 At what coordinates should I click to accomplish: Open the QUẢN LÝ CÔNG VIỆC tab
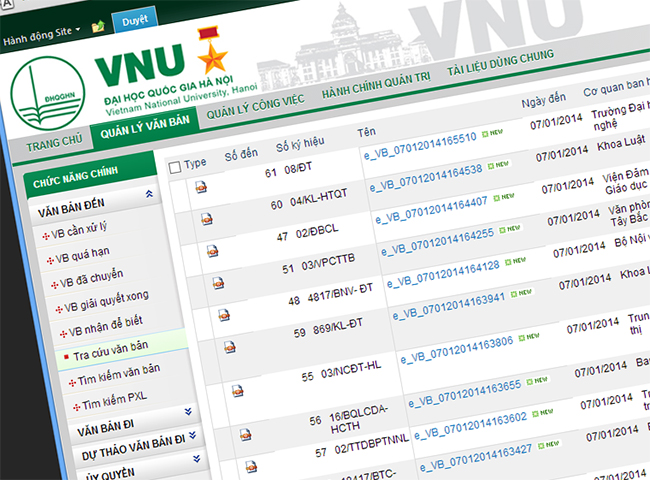(x=255, y=107)
